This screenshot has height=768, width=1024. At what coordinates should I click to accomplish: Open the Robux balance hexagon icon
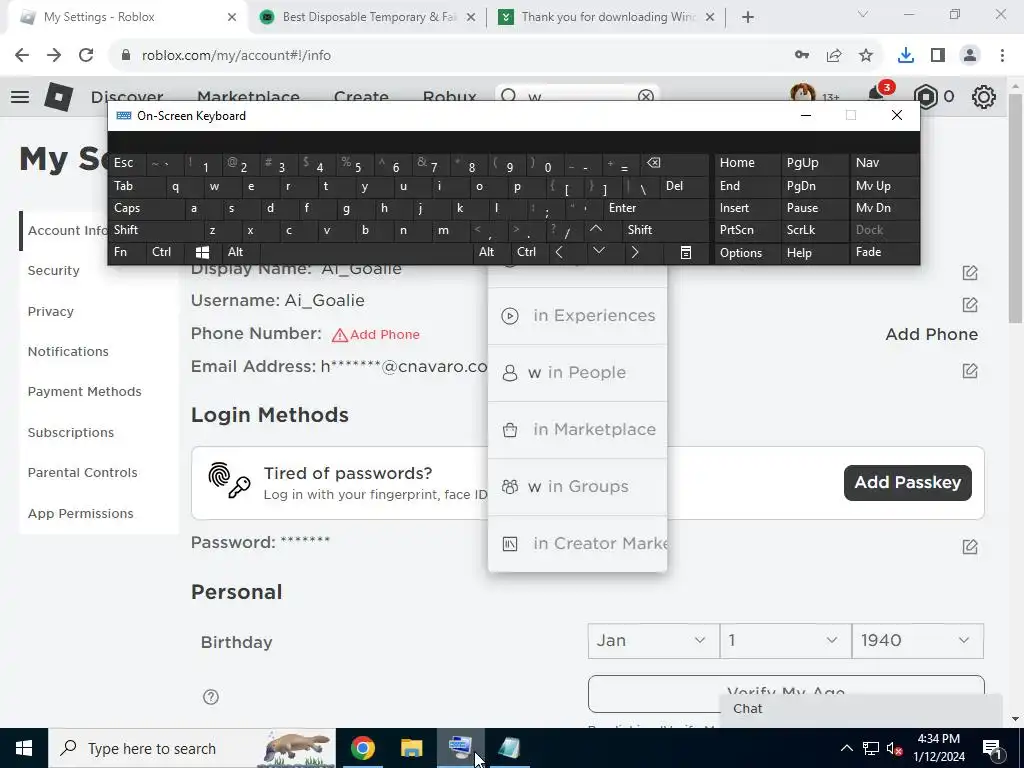pos(926,97)
